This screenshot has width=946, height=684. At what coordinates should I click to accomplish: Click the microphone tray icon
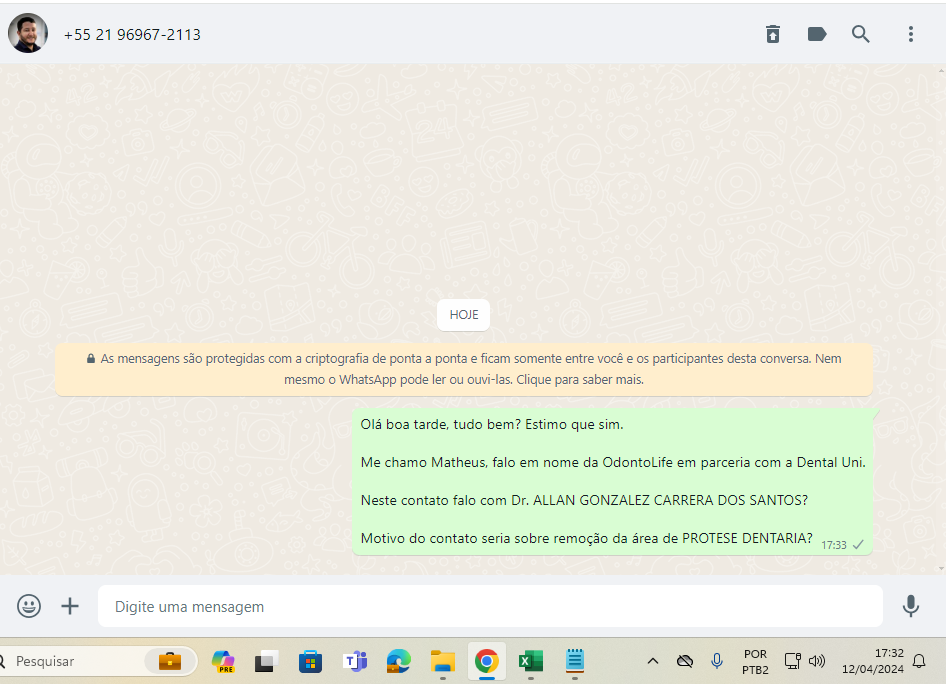(x=717, y=661)
